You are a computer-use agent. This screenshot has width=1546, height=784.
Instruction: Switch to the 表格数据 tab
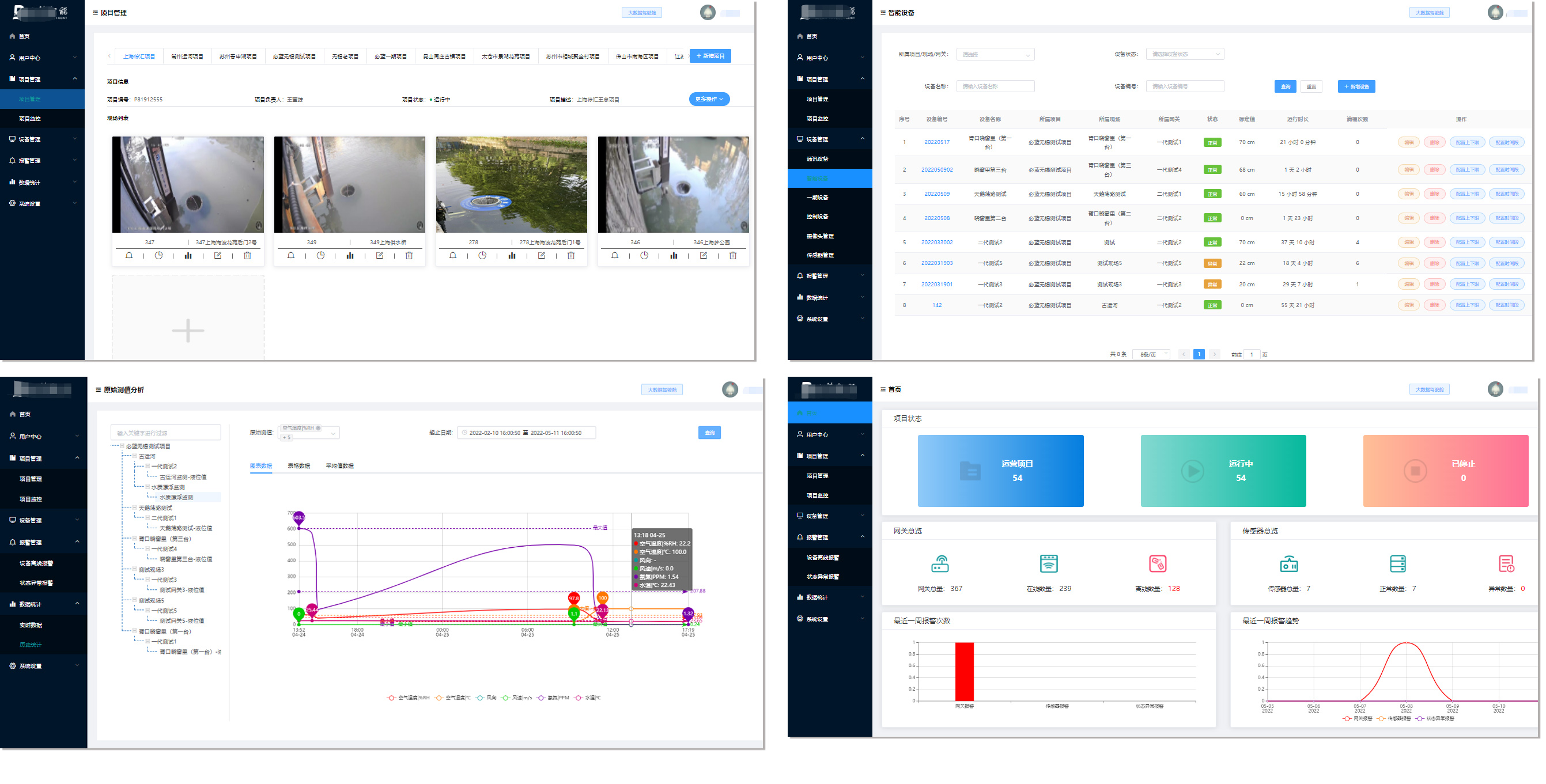298,465
